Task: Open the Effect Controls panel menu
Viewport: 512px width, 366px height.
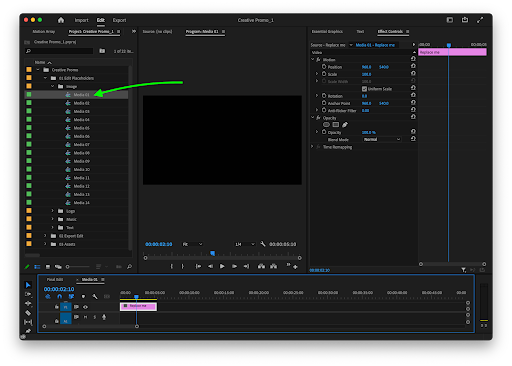Action: [x=407, y=31]
